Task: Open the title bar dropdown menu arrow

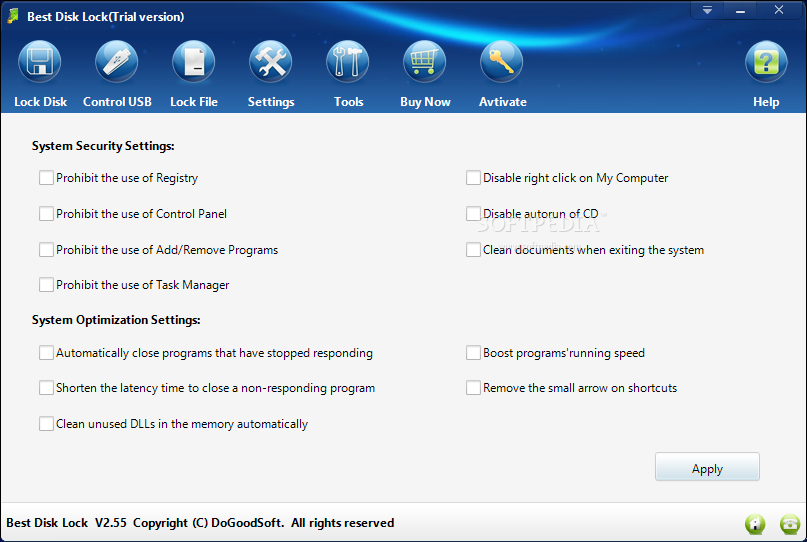Action: point(708,10)
